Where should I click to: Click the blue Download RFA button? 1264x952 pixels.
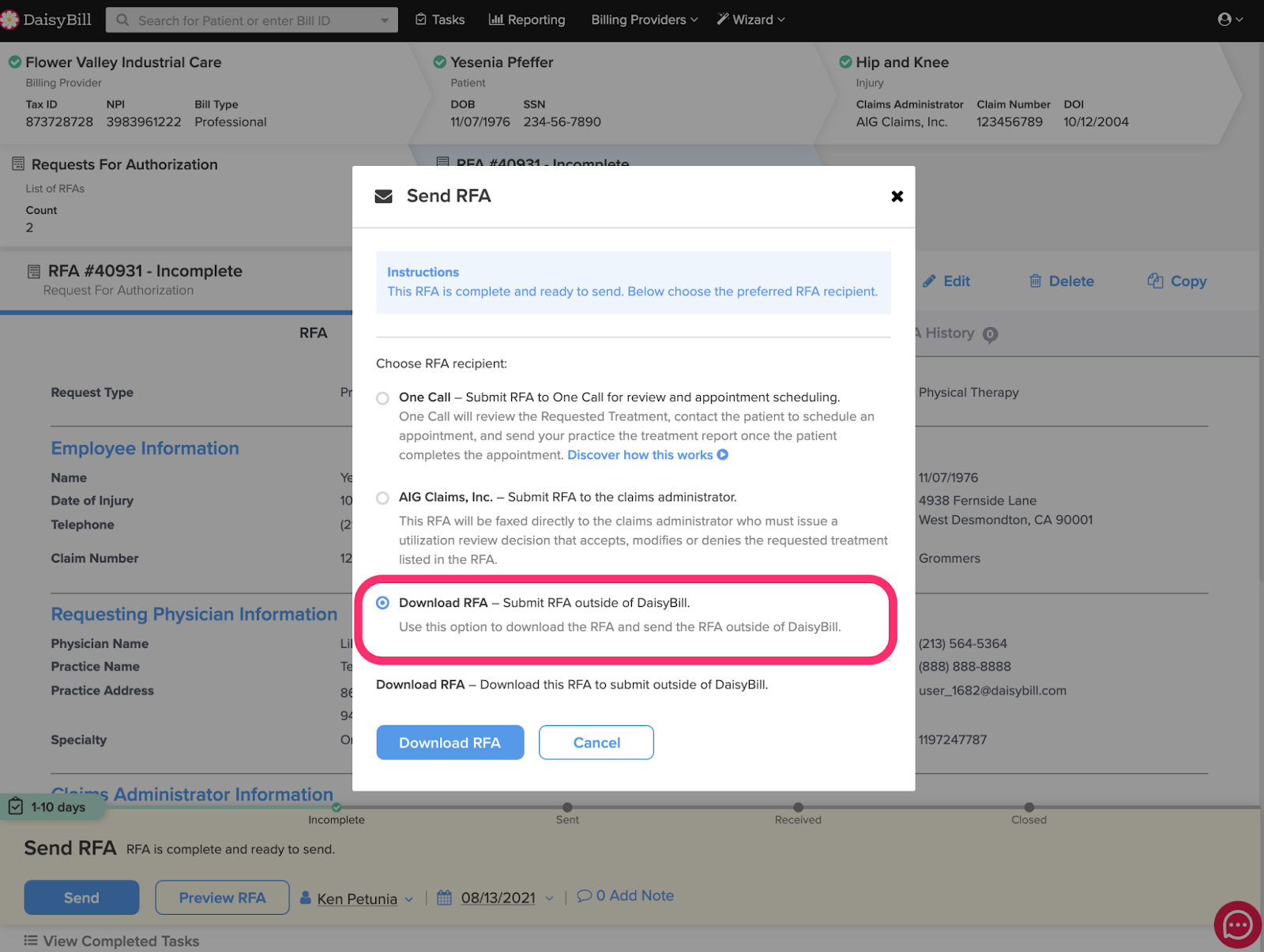coord(450,743)
